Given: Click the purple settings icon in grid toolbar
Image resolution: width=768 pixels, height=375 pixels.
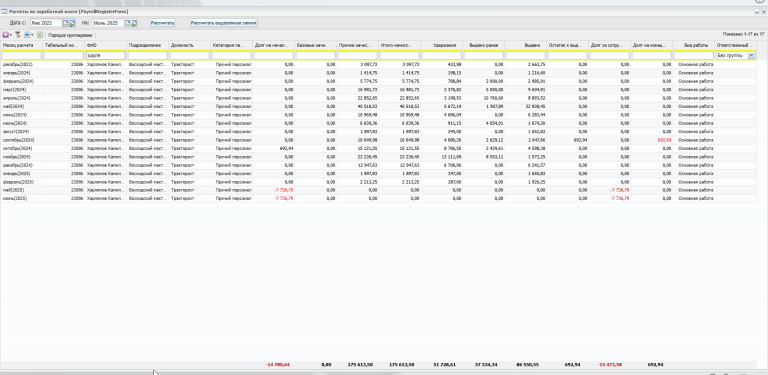Looking at the screenshot, I should click(x=5, y=35).
